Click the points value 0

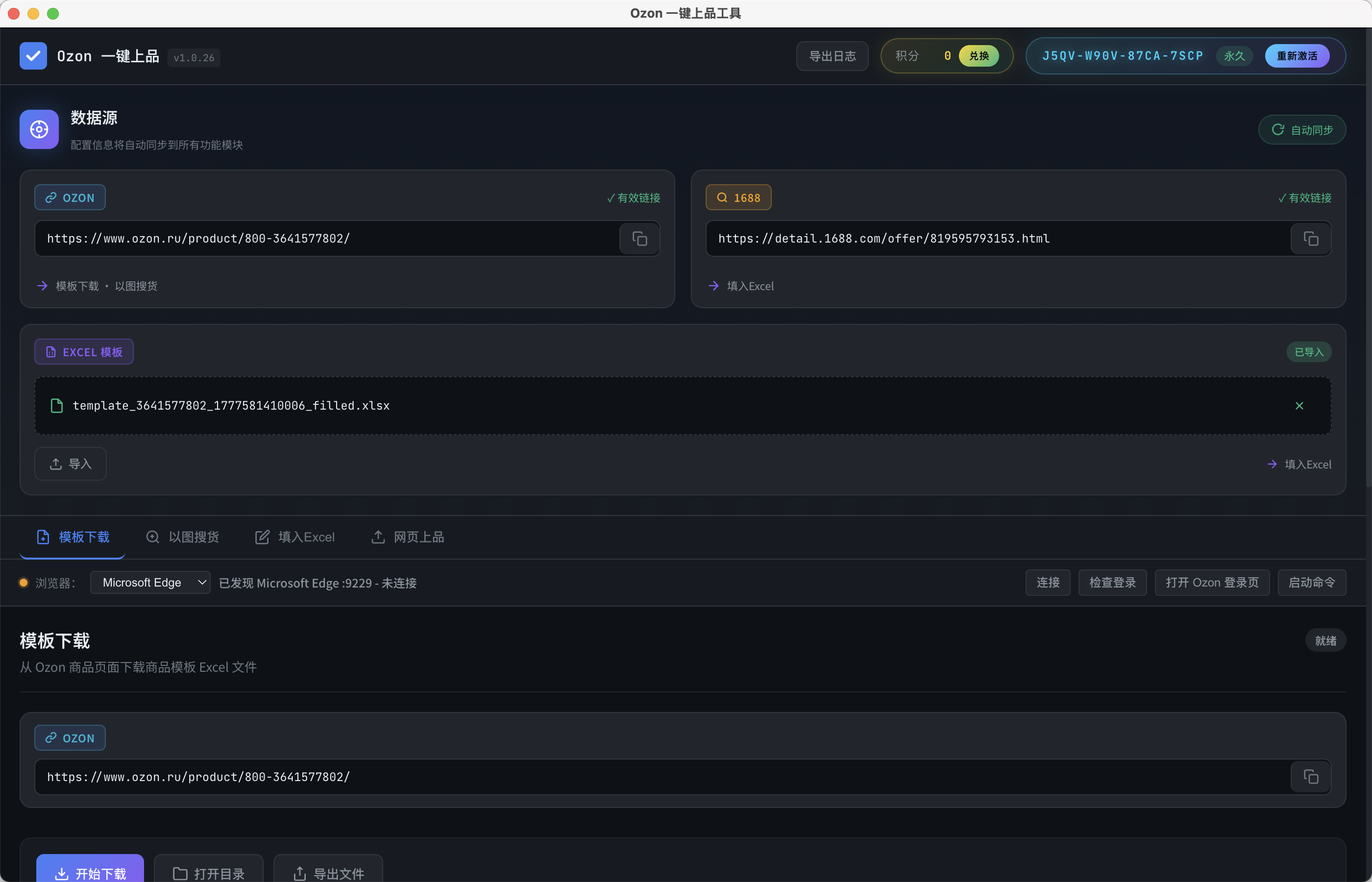tap(947, 55)
